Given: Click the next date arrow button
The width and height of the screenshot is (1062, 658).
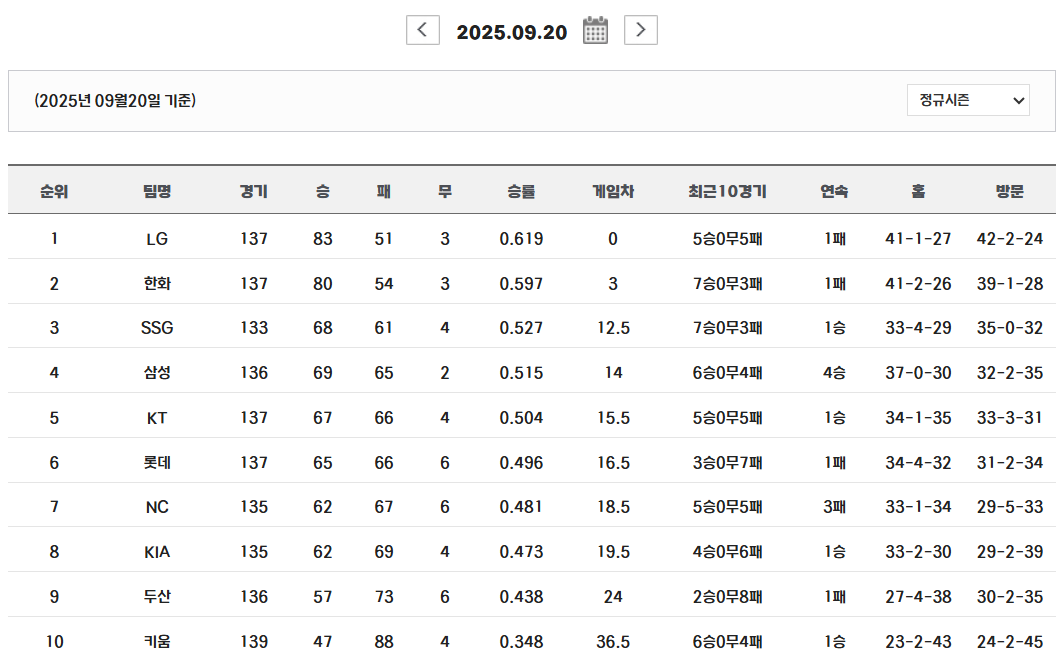Looking at the screenshot, I should click(x=640, y=30).
